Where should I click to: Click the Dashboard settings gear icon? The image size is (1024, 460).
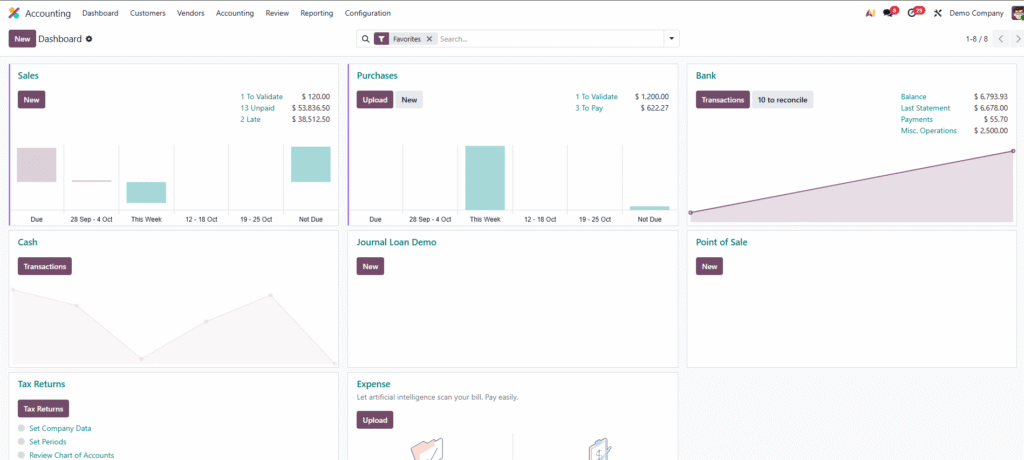(89, 39)
